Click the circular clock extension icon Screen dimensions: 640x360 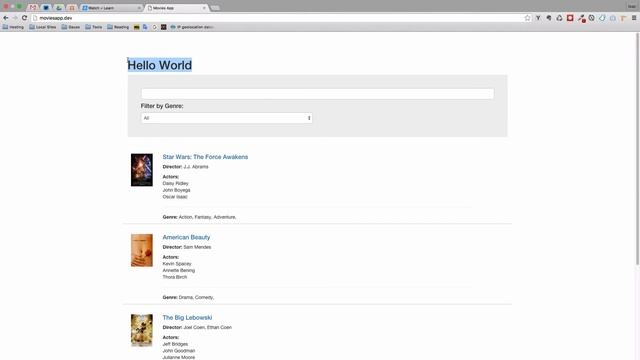(591, 18)
